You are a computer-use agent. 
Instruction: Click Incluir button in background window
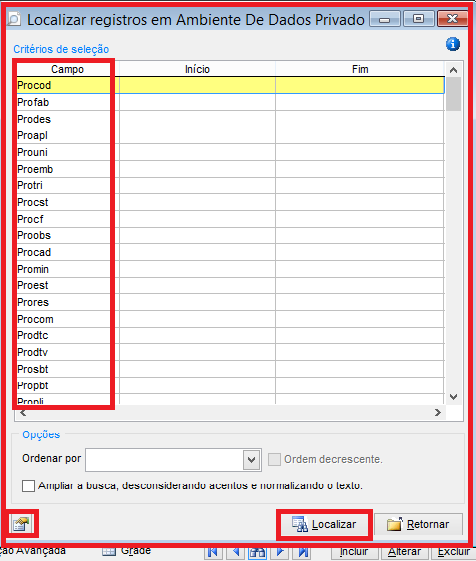coord(354,552)
